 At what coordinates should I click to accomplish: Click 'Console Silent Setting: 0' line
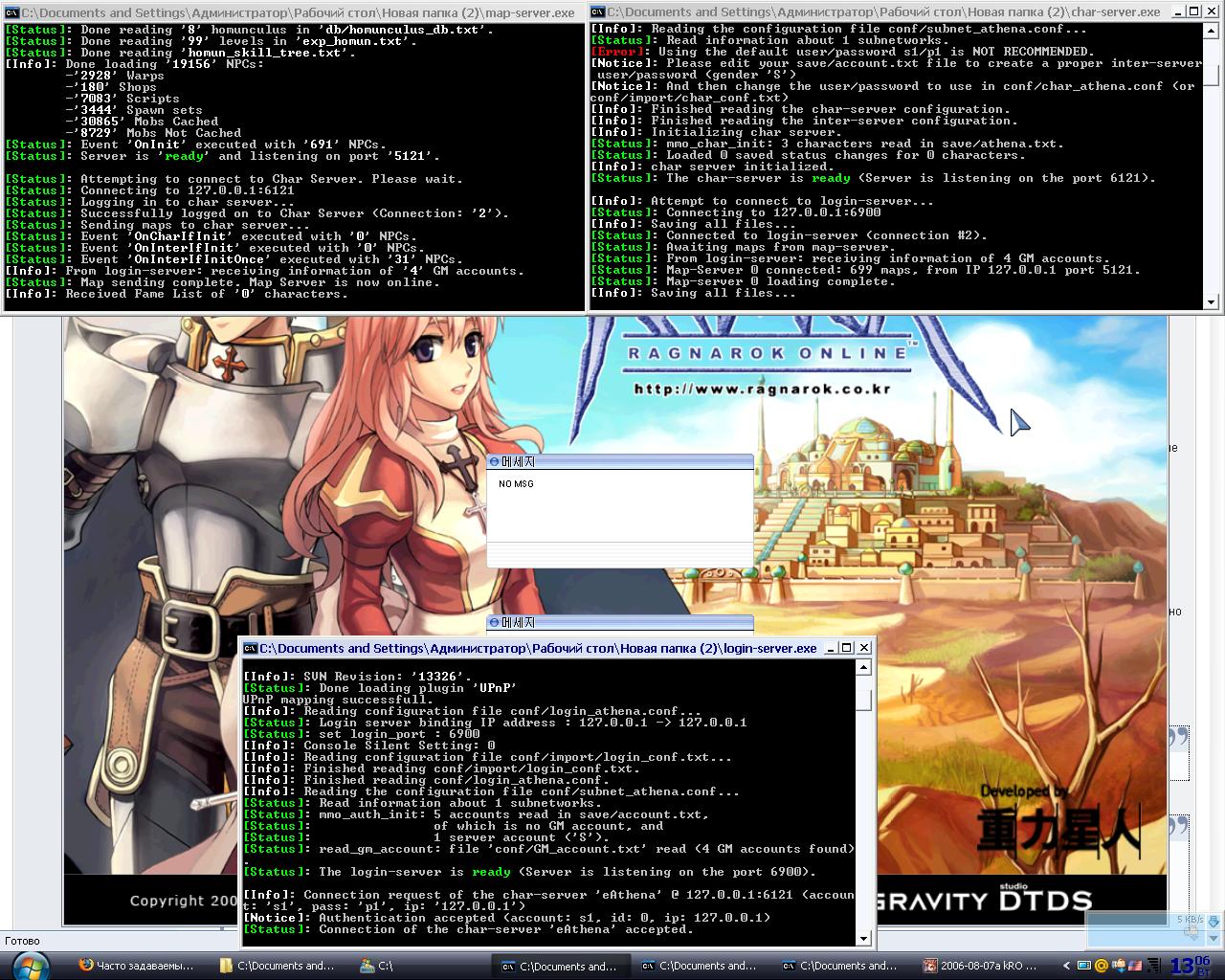pos(369,746)
